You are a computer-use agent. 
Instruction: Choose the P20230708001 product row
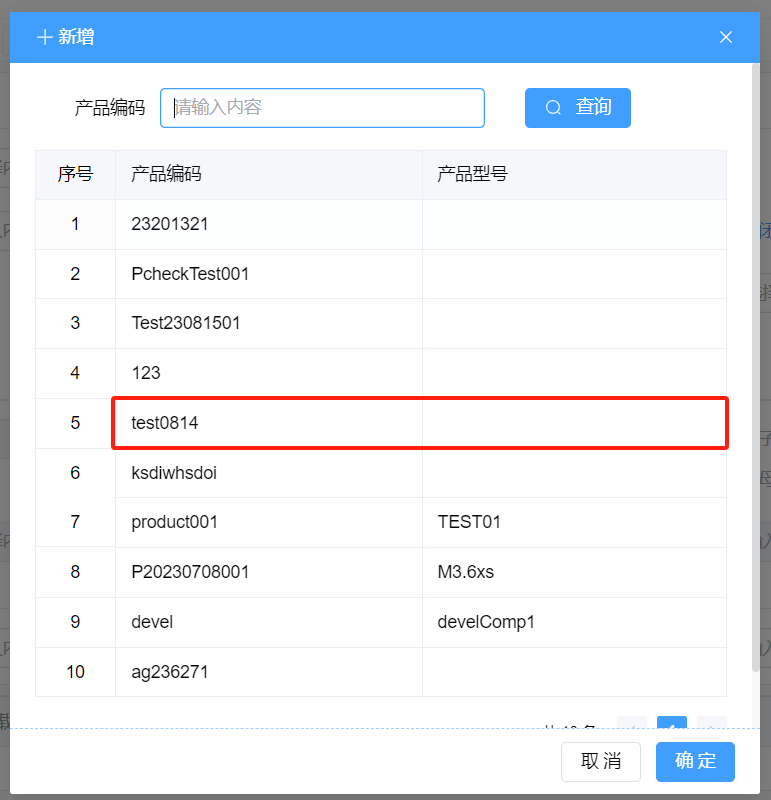190,572
